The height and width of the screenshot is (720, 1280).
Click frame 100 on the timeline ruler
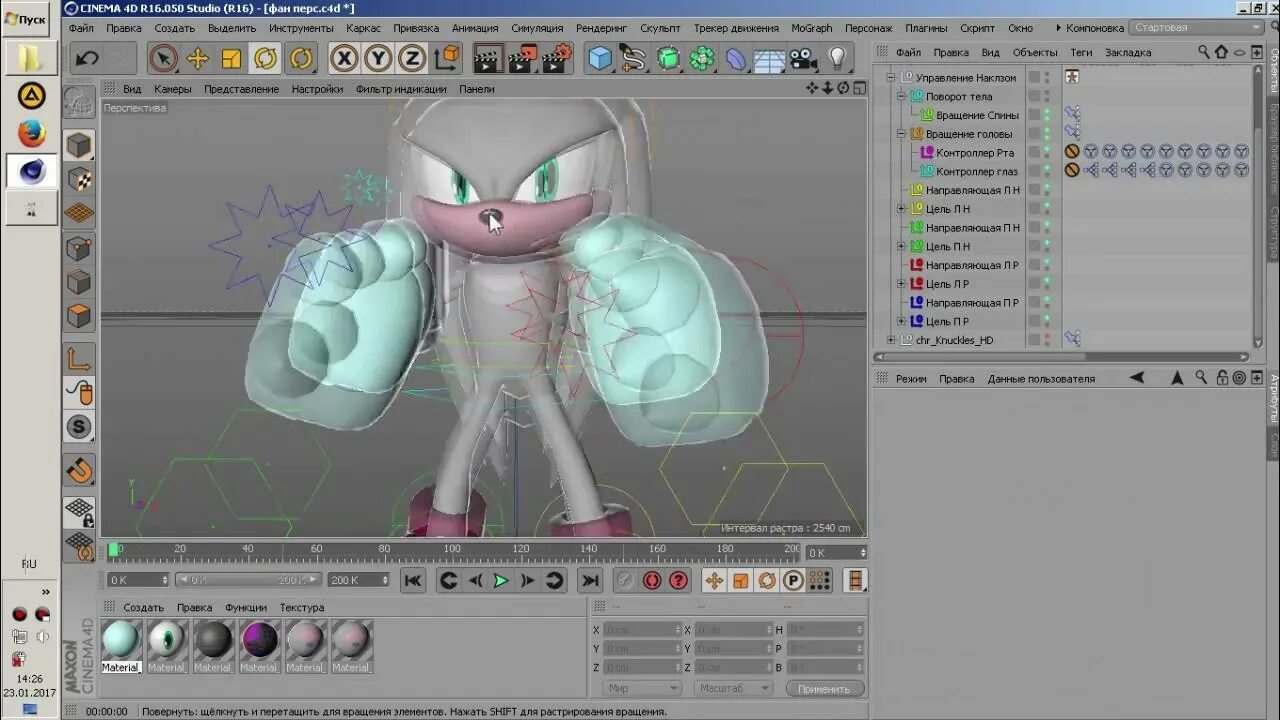click(452, 549)
